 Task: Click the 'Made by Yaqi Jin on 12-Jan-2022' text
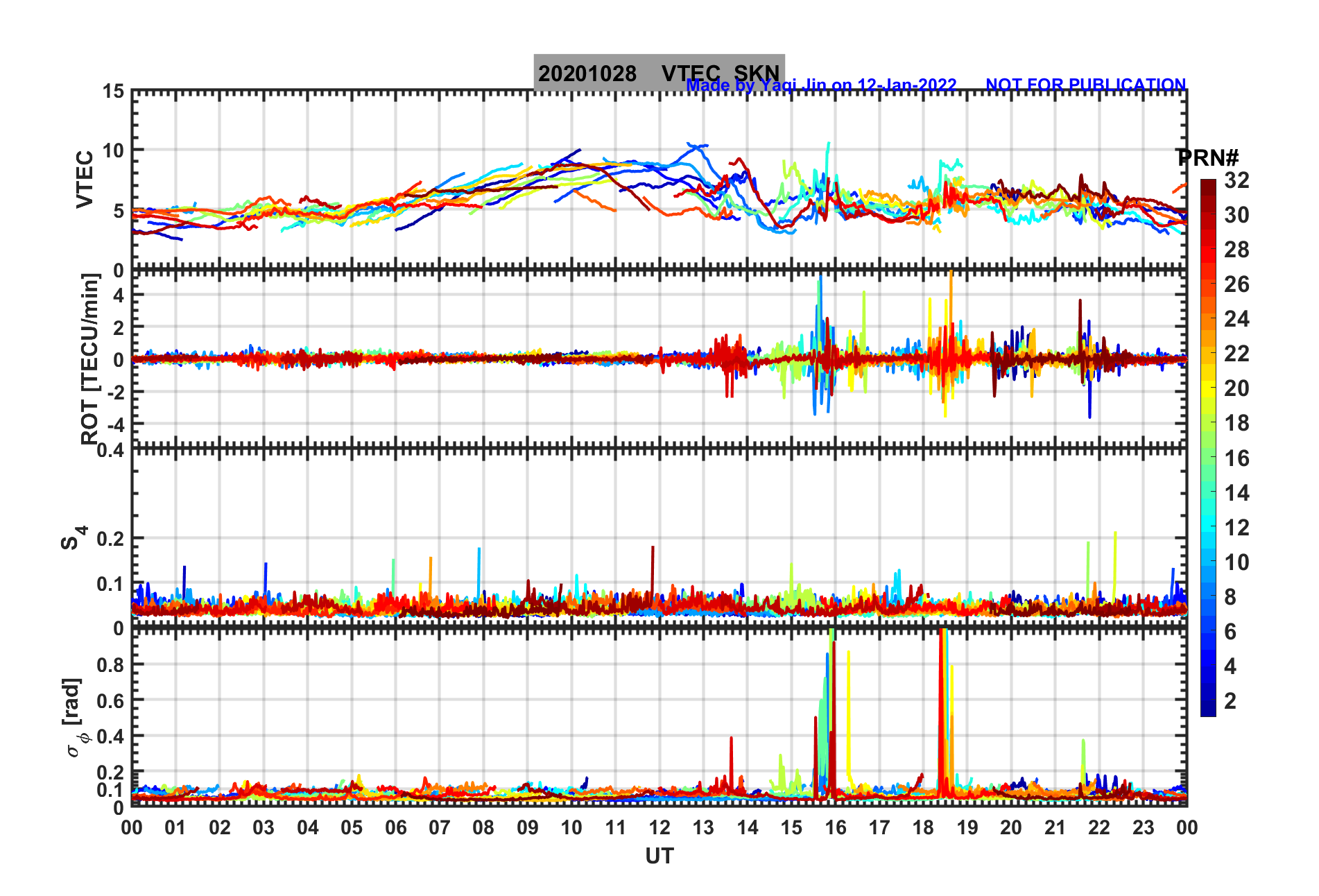[821, 85]
